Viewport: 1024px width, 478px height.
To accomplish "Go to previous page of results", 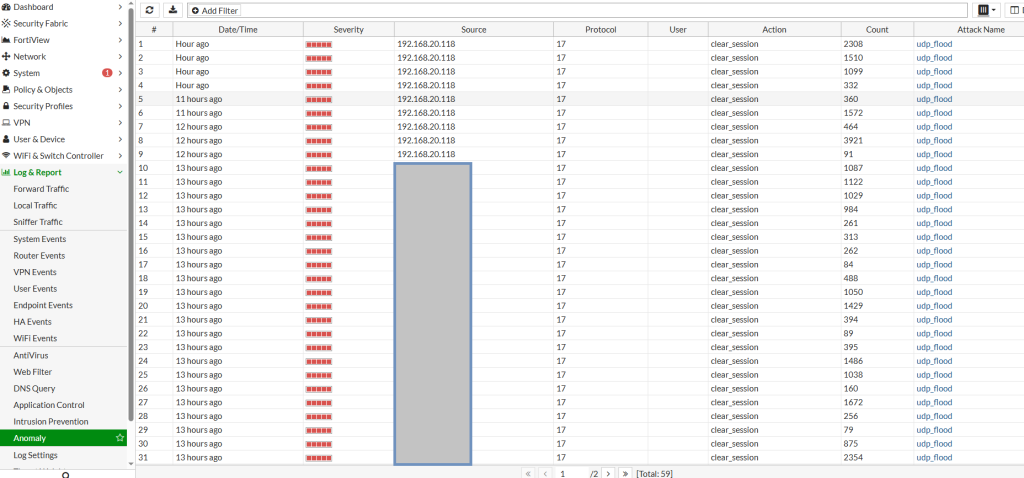I will tap(545, 473).
